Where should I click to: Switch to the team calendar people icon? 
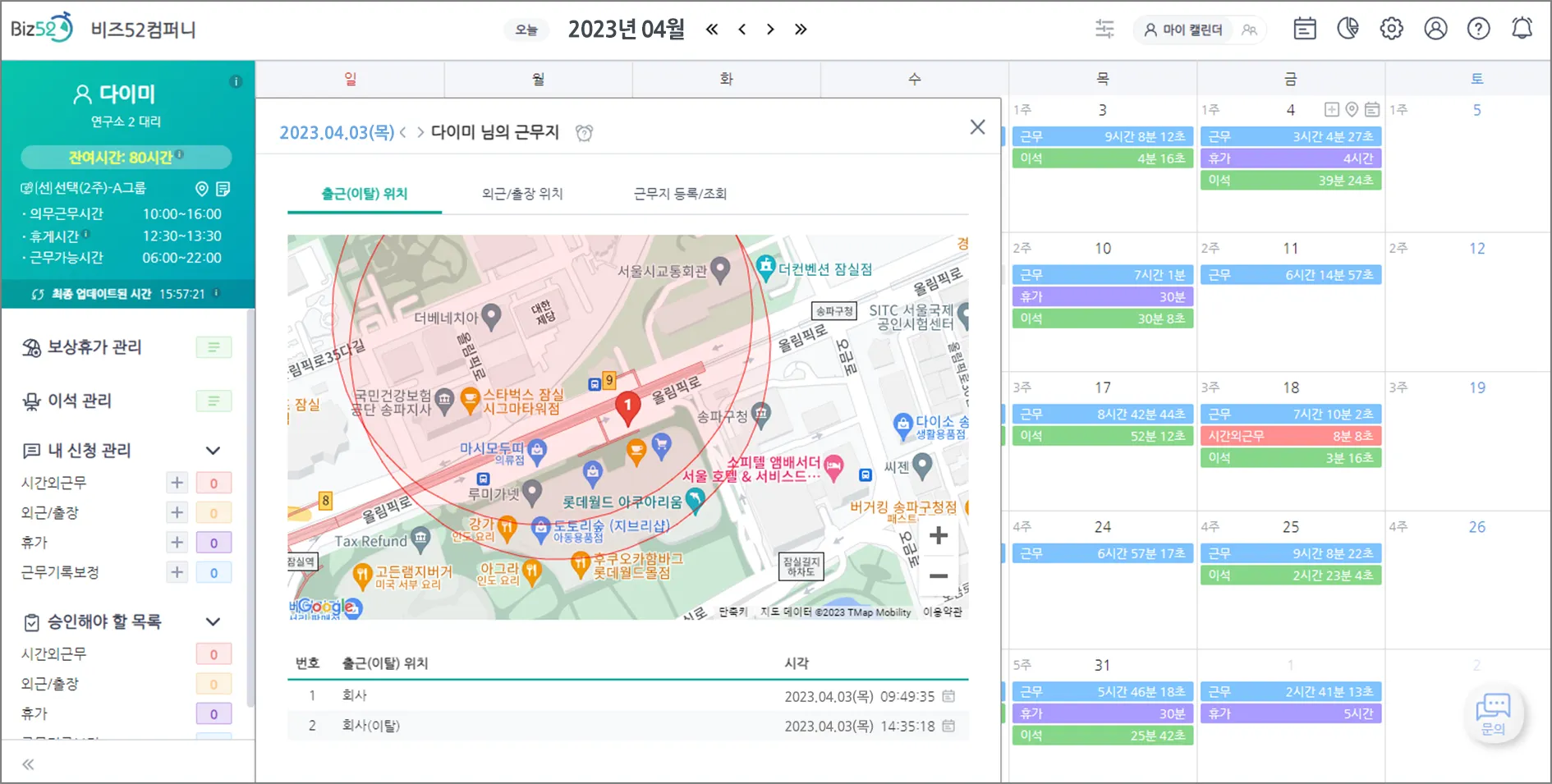(x=1249, y=30)
